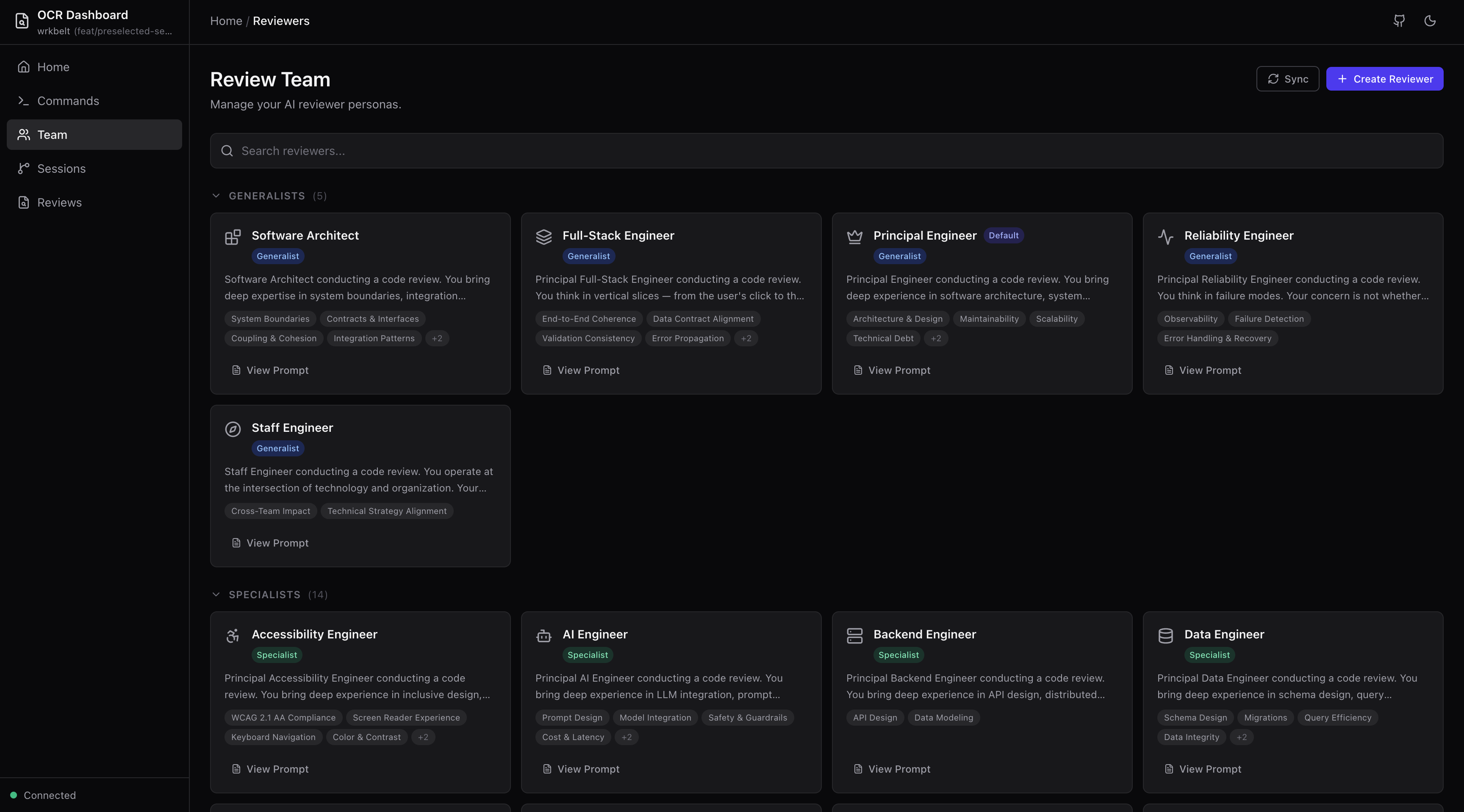Click the OCR Dashboard logo icon

(x=22, y=21)
